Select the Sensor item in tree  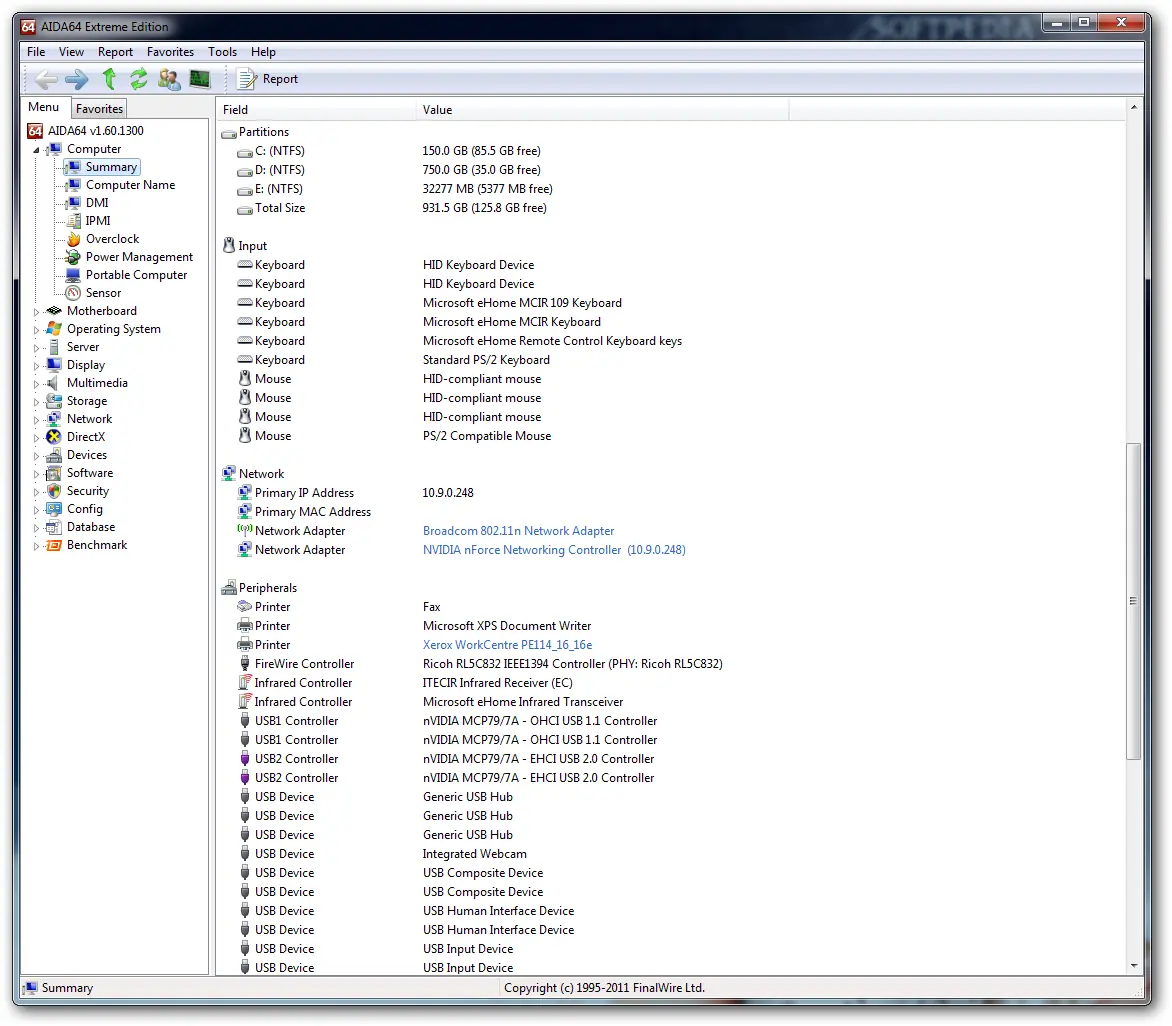coord(103,293)
